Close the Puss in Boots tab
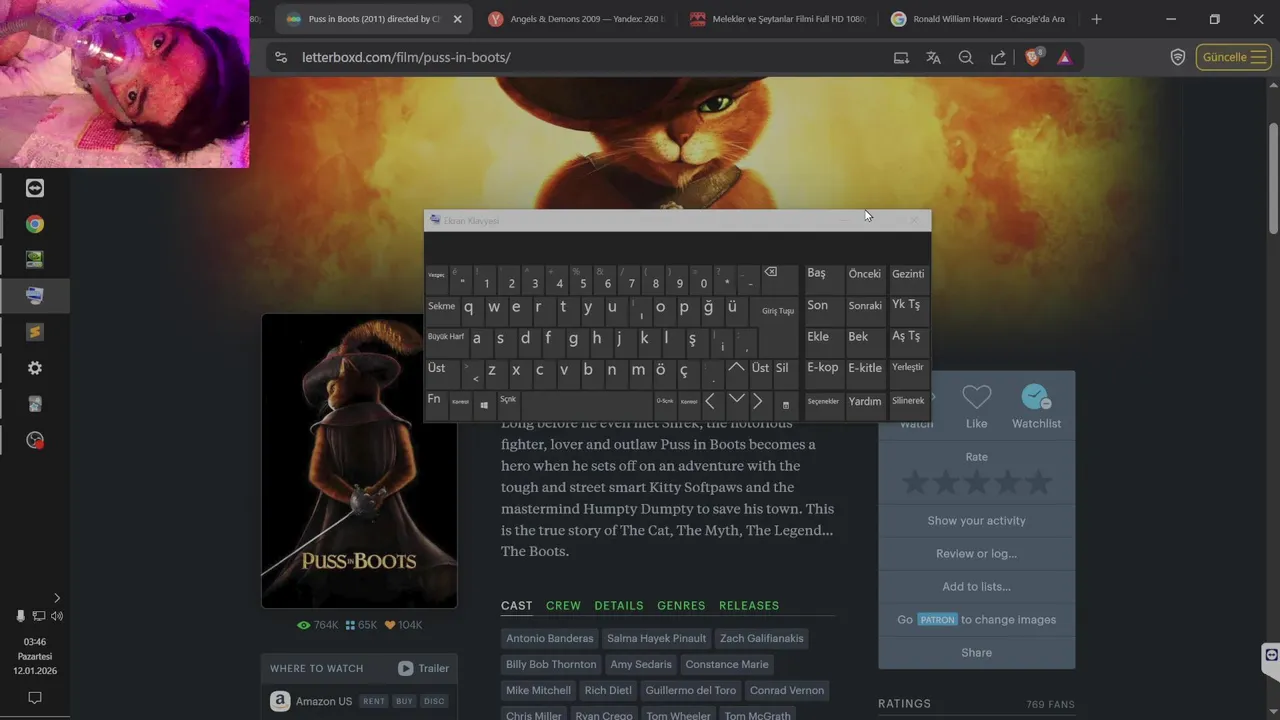This screenshot has height=720, width=1280. coord(458,19)
